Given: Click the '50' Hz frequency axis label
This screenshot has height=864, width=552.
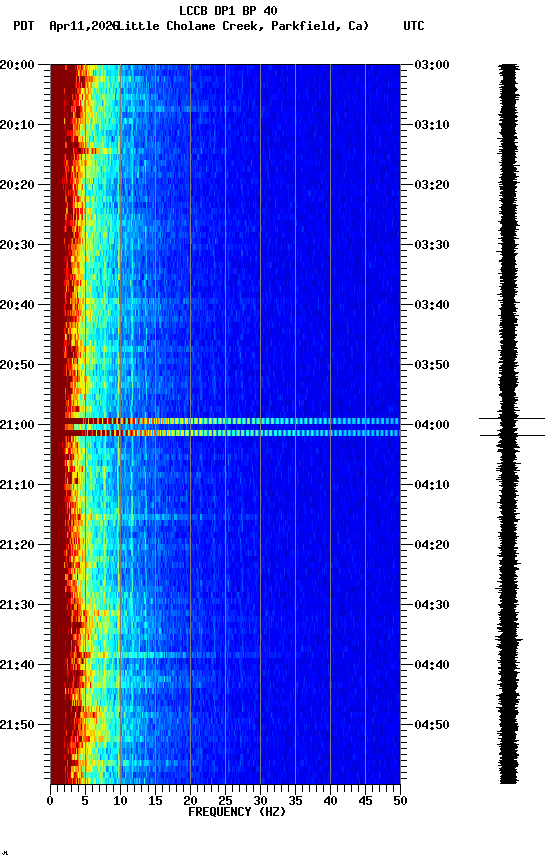Looking at the screenshot, I should [x=400, y=801].
